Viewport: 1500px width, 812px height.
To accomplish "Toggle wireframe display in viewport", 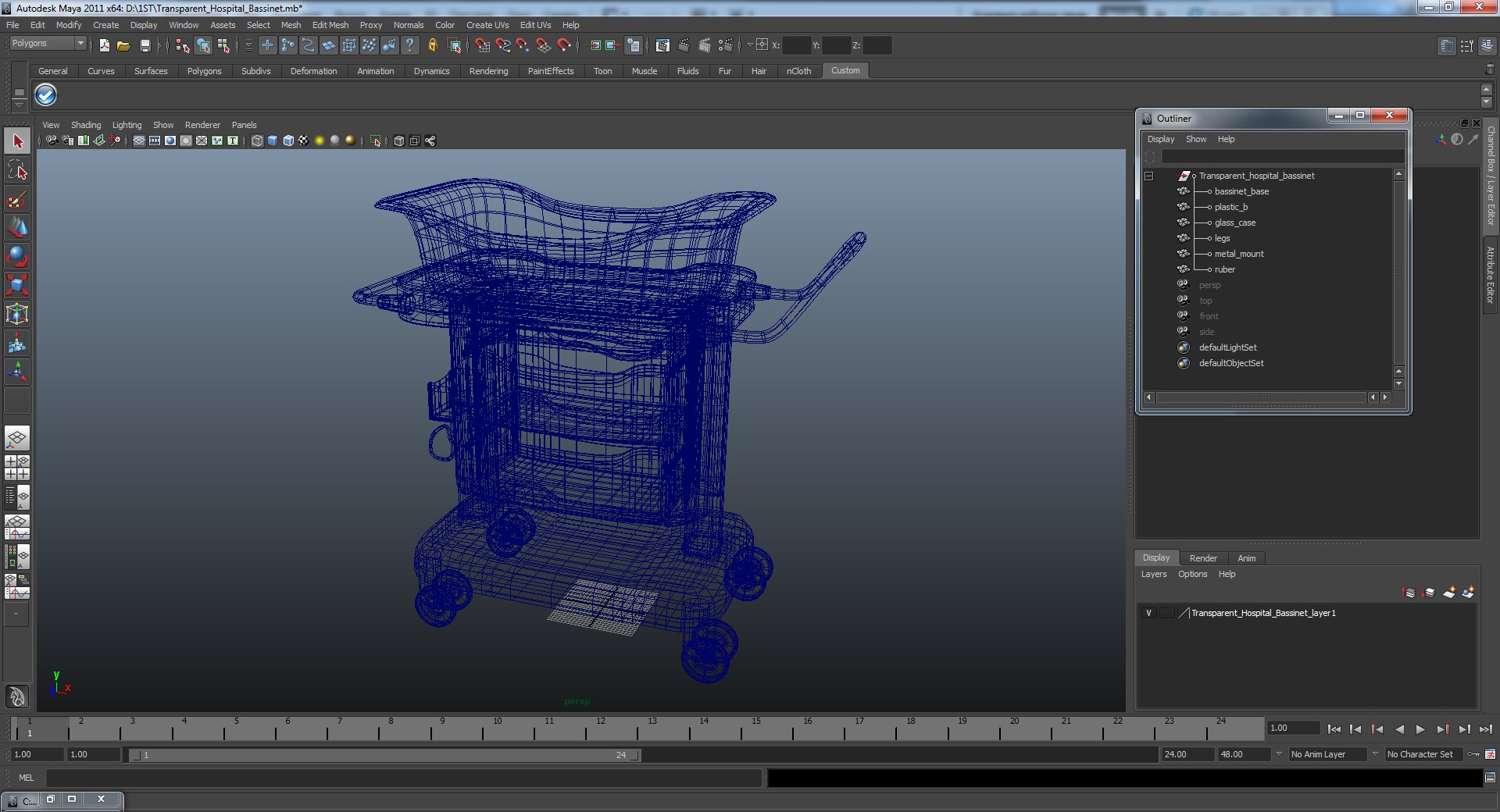I will [x=257, y=141].
